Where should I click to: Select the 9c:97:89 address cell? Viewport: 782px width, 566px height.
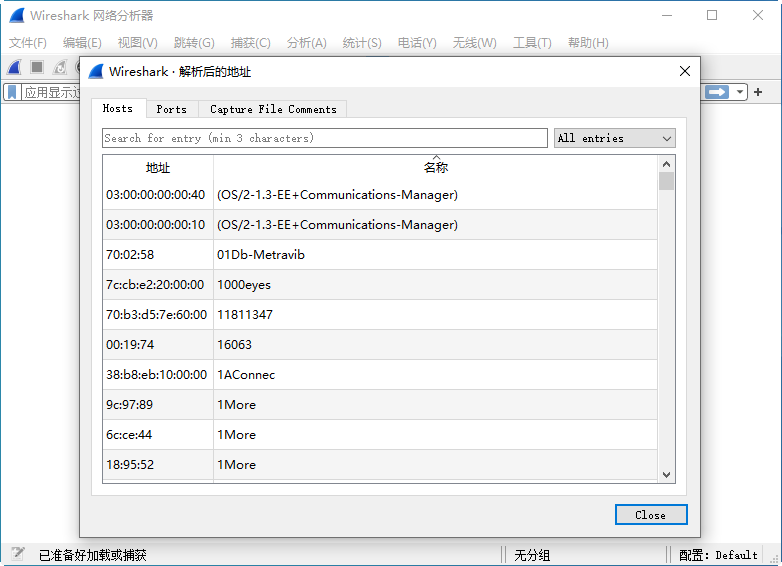click(158, 404)
